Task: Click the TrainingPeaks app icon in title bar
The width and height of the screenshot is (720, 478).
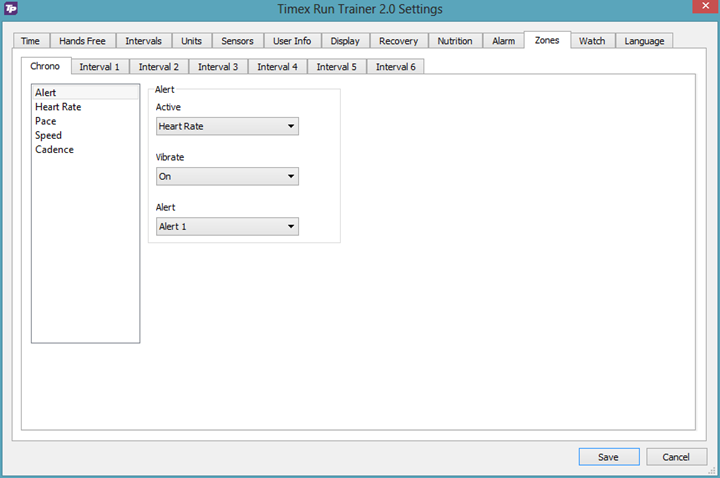Action: 11,8
